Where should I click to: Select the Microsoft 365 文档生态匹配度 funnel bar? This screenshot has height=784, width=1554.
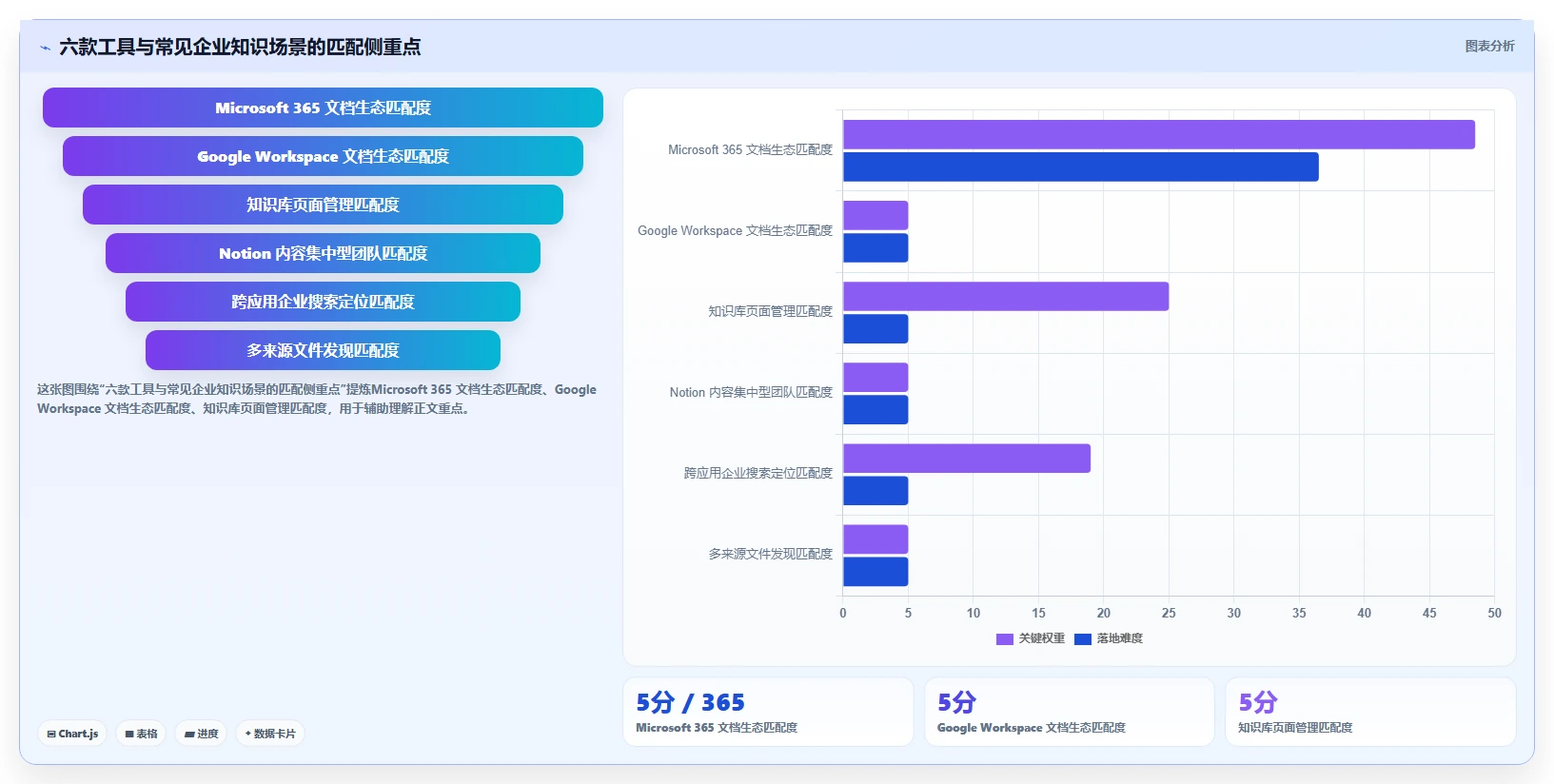pos(323,108)
